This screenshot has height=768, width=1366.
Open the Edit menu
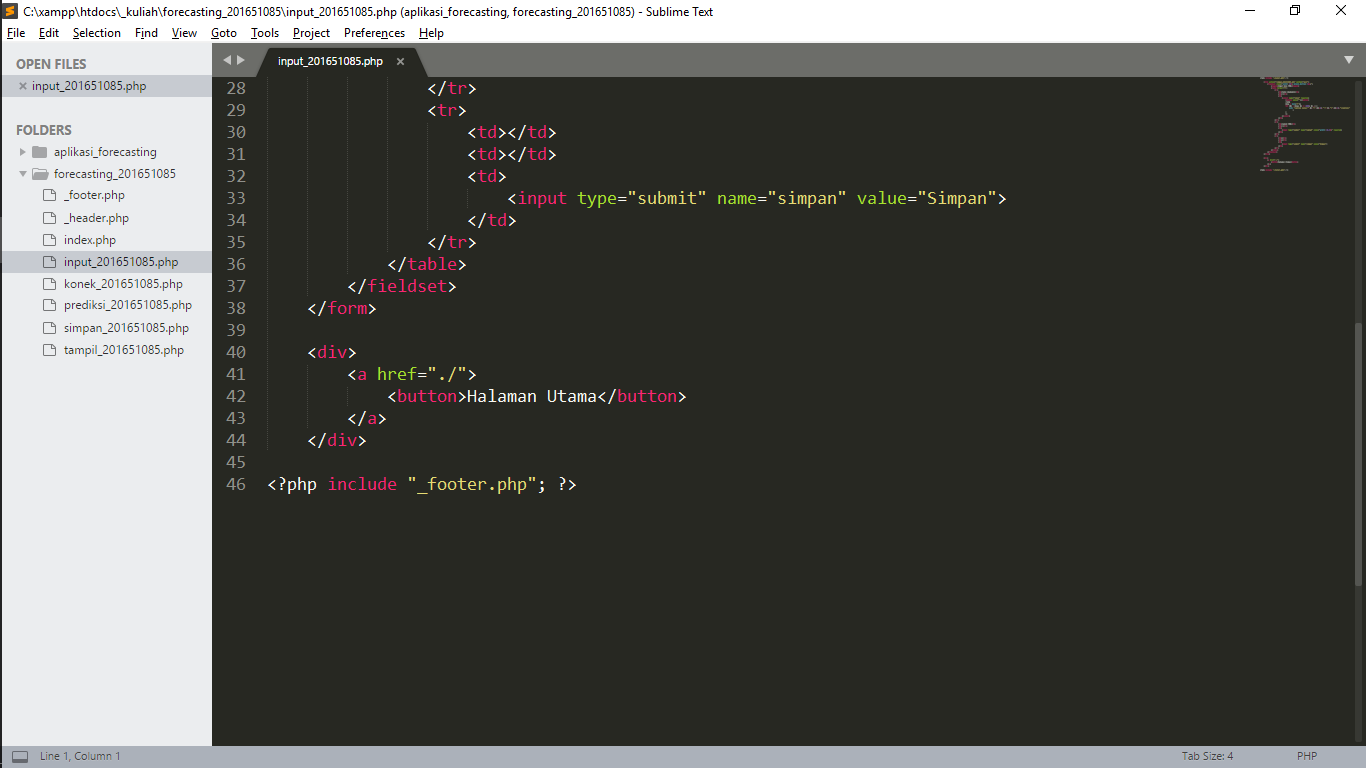[x=49, y=33]
